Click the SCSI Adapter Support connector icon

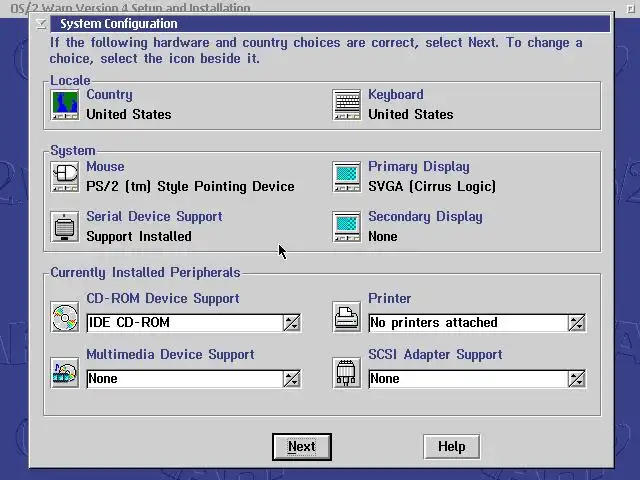click(347, 373)
